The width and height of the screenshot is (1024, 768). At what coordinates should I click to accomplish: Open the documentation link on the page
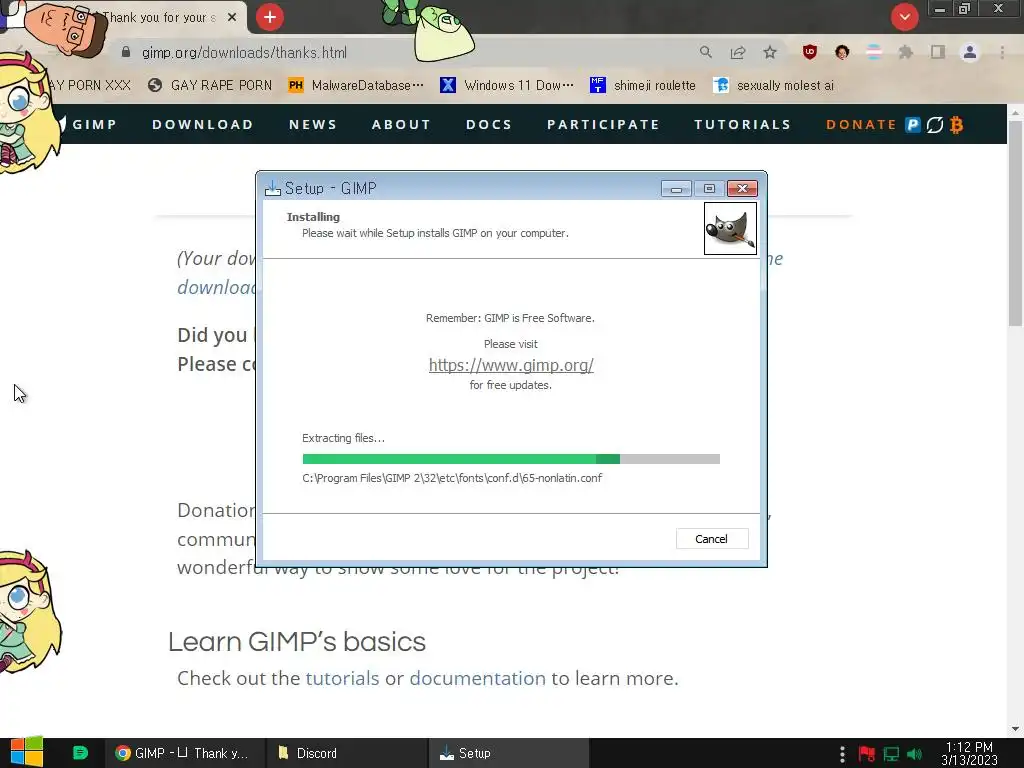point(477,678)
